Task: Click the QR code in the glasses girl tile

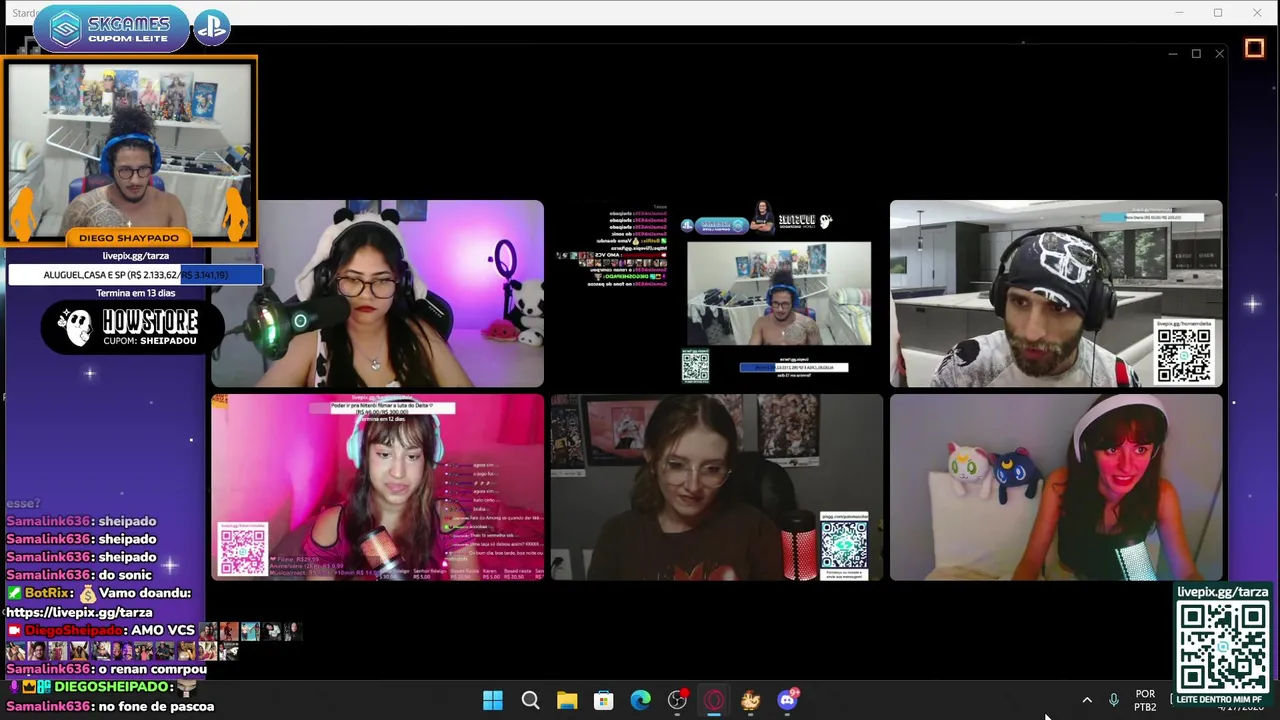Action: 844,546
